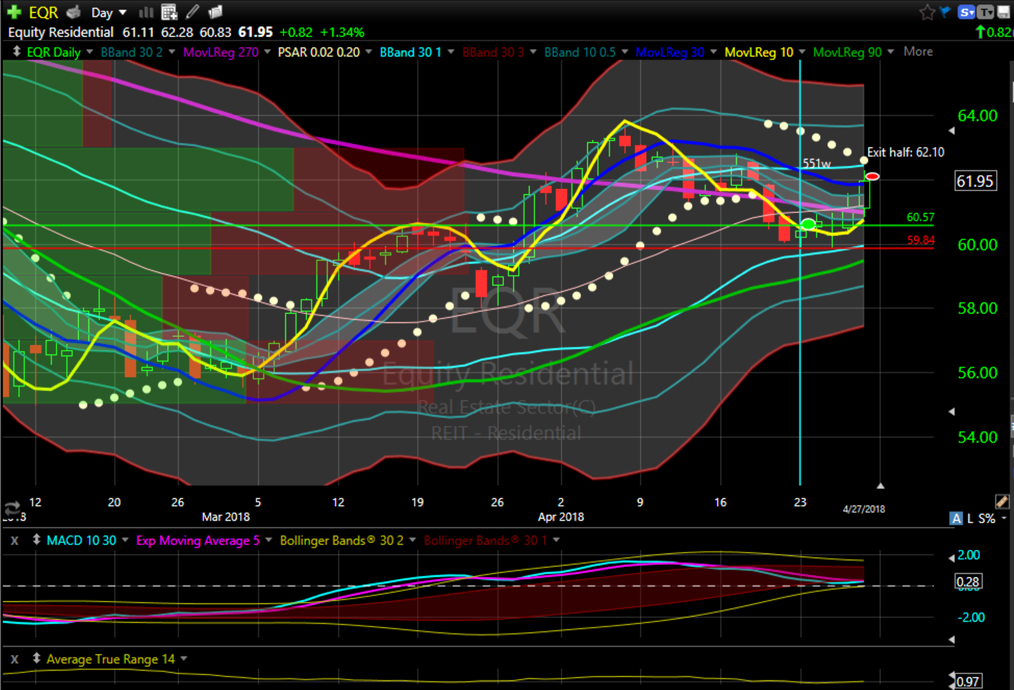Click the green oval entry marker
1014x690 pixels.
click(808, 224)
